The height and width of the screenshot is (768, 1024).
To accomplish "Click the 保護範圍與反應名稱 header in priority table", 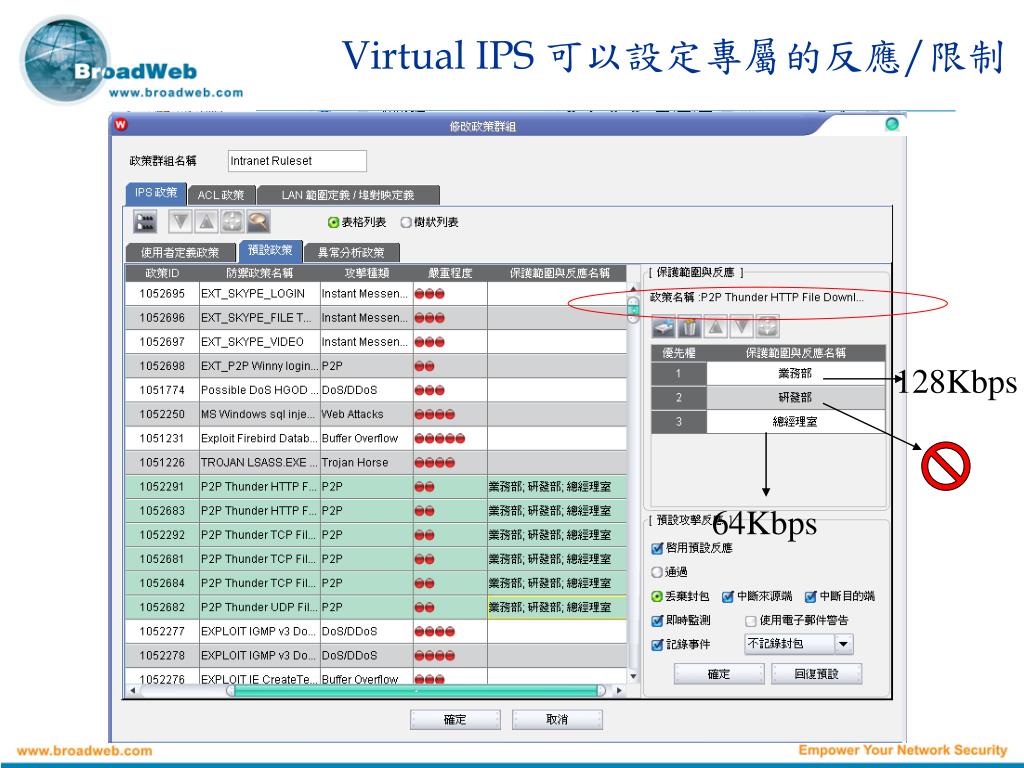I will pos(795,353).
